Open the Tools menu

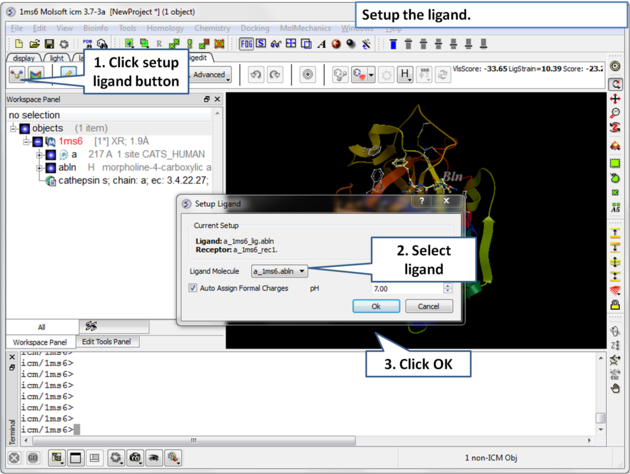[x=127, y=28]
